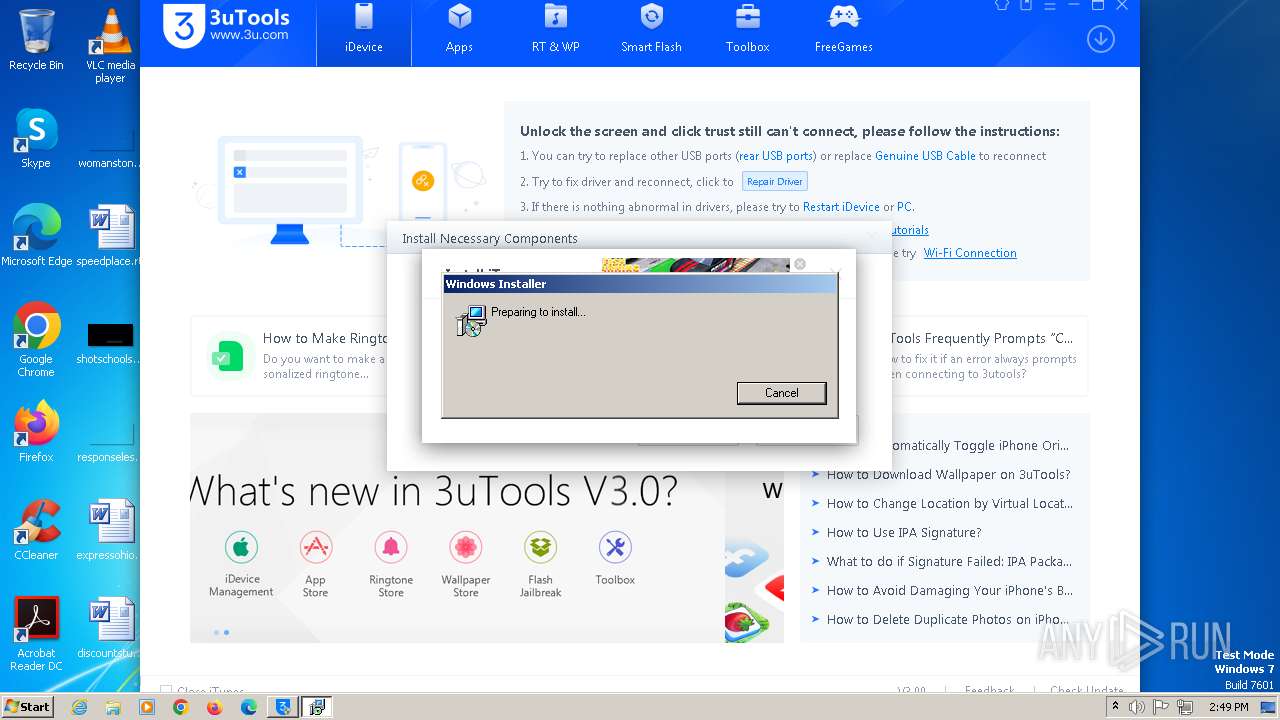The image size is (1280, 720).
Task: Open How to Download Wallpaper on 3uTools
Action: click(x=948, y=475)
